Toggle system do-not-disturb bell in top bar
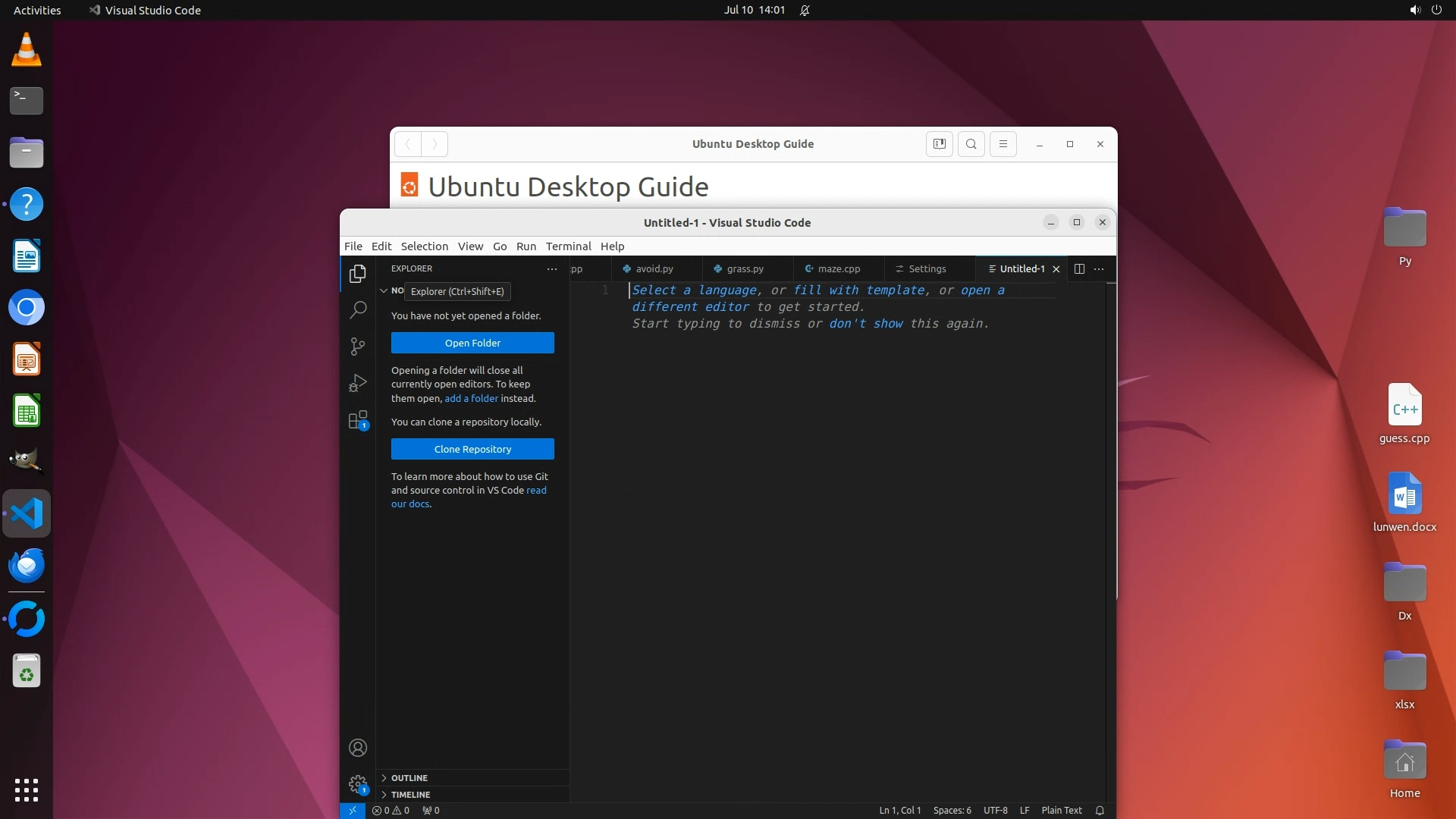The height and width of the screenshot is (819, 1456). point(805,10)
